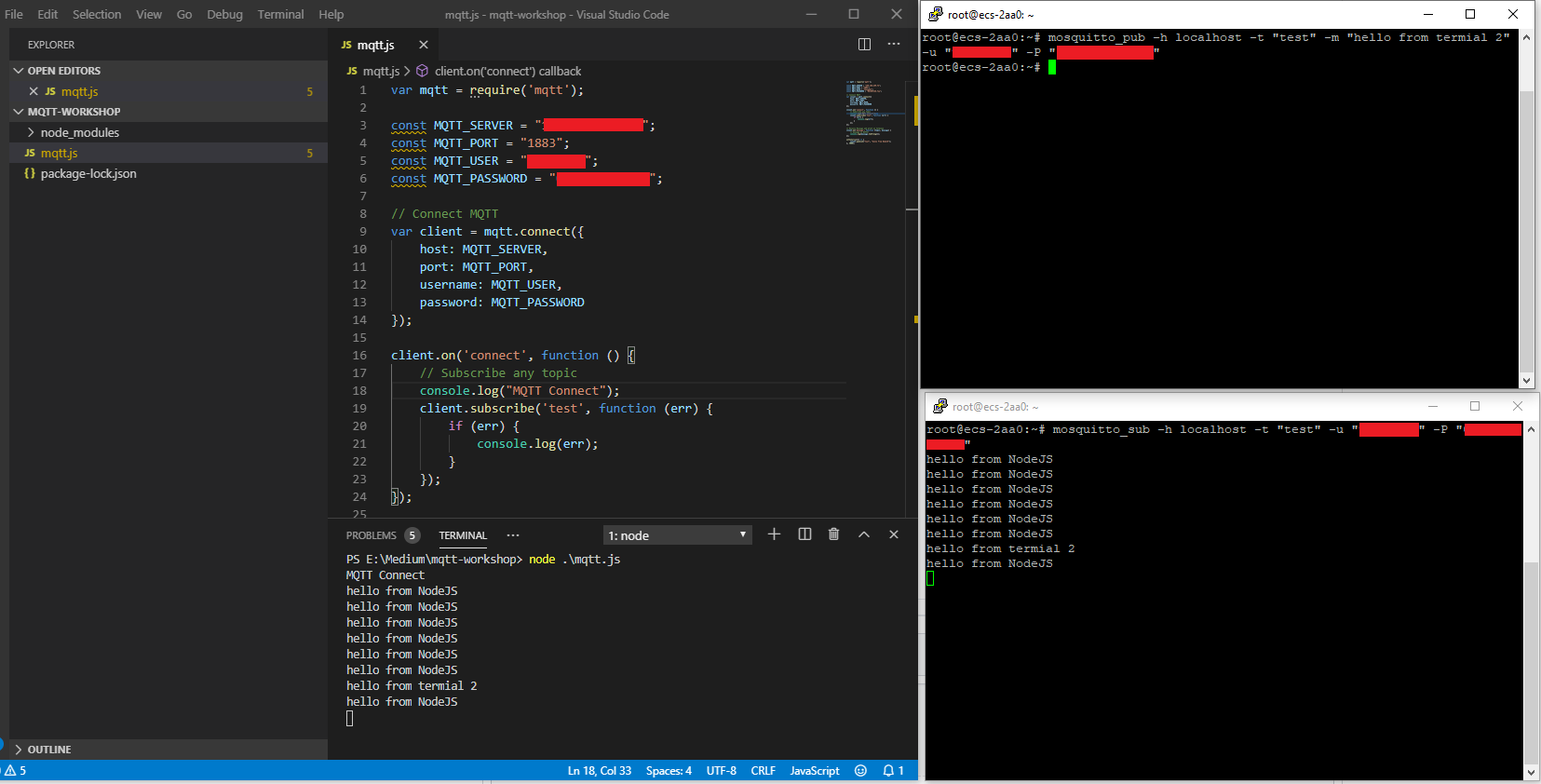Click line number 16 in the gutter
1541x784 pixels.
coord(359,355)
